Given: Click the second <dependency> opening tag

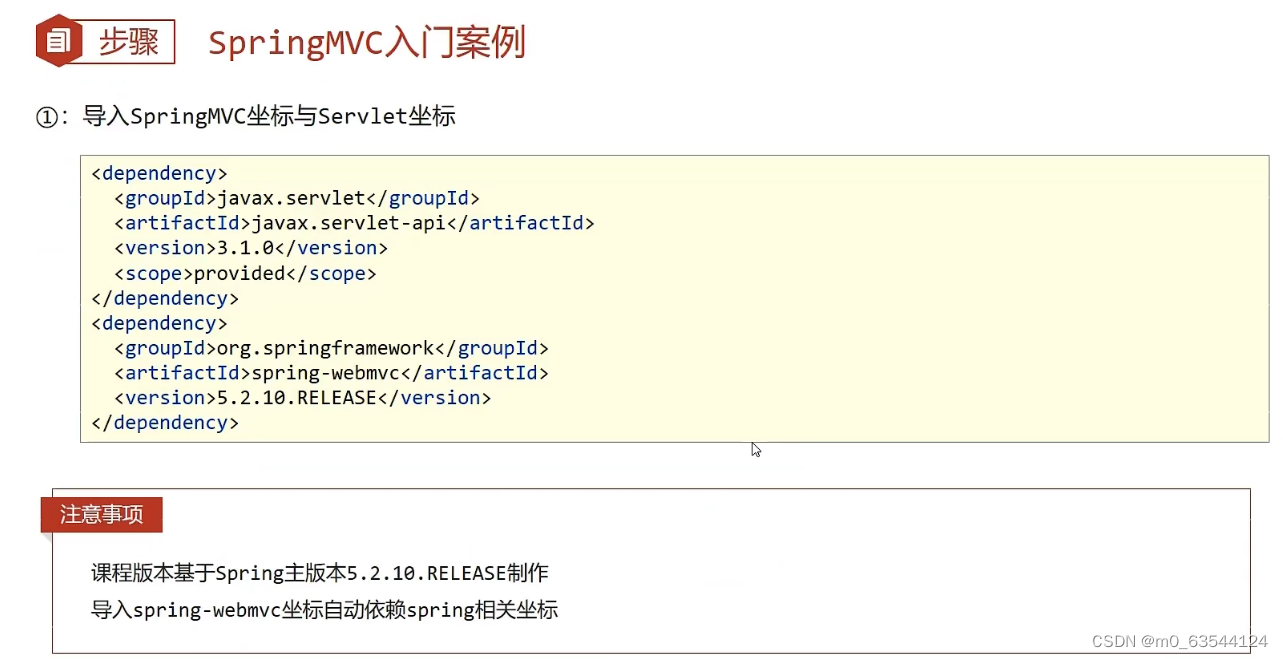Looking at the screenshot, I should point(159,323).
